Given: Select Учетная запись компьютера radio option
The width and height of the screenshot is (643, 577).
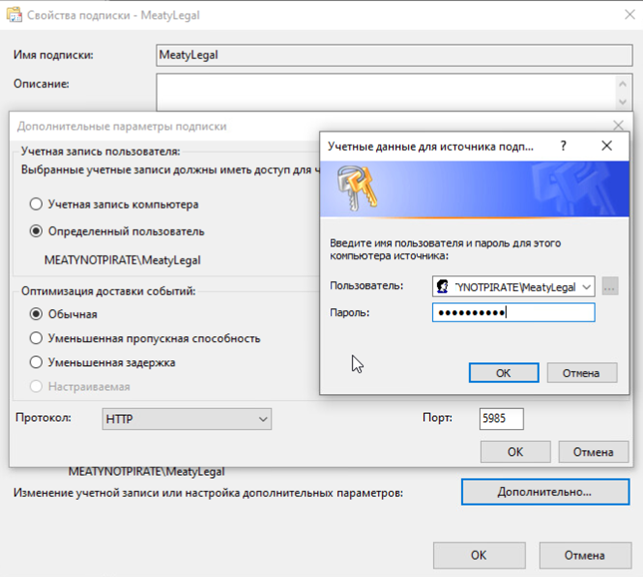Looking at the screenshot, I should [36, 204].
